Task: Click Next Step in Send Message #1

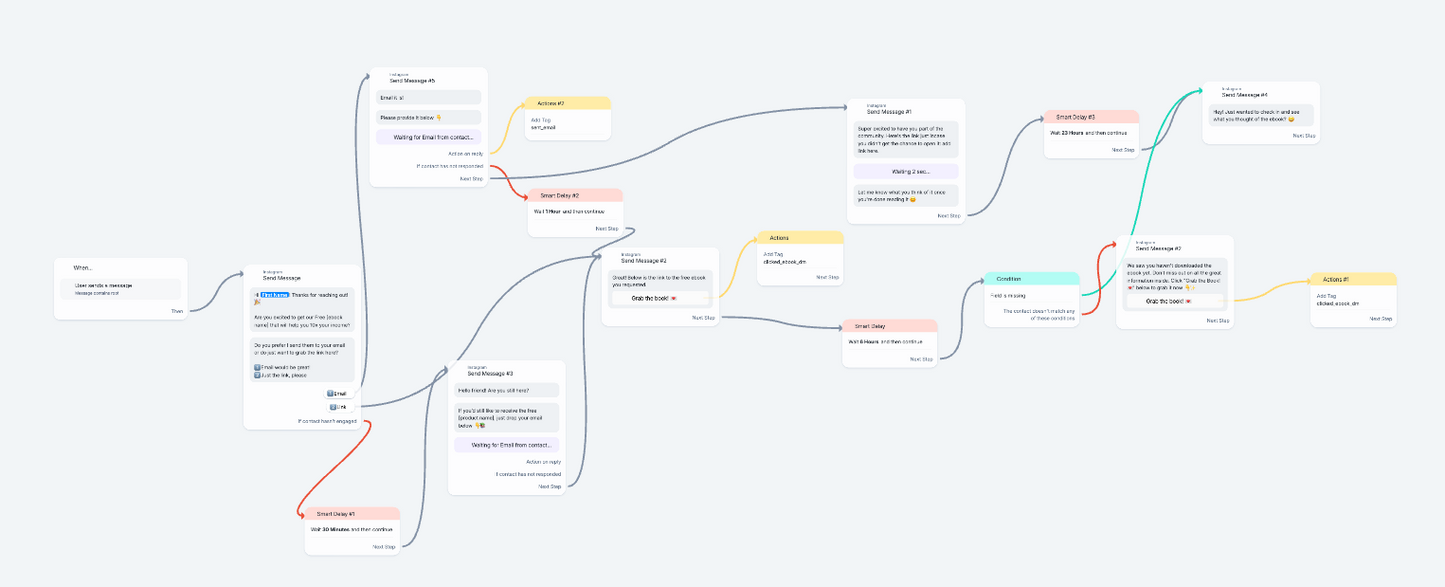Action: pos(949,215)
